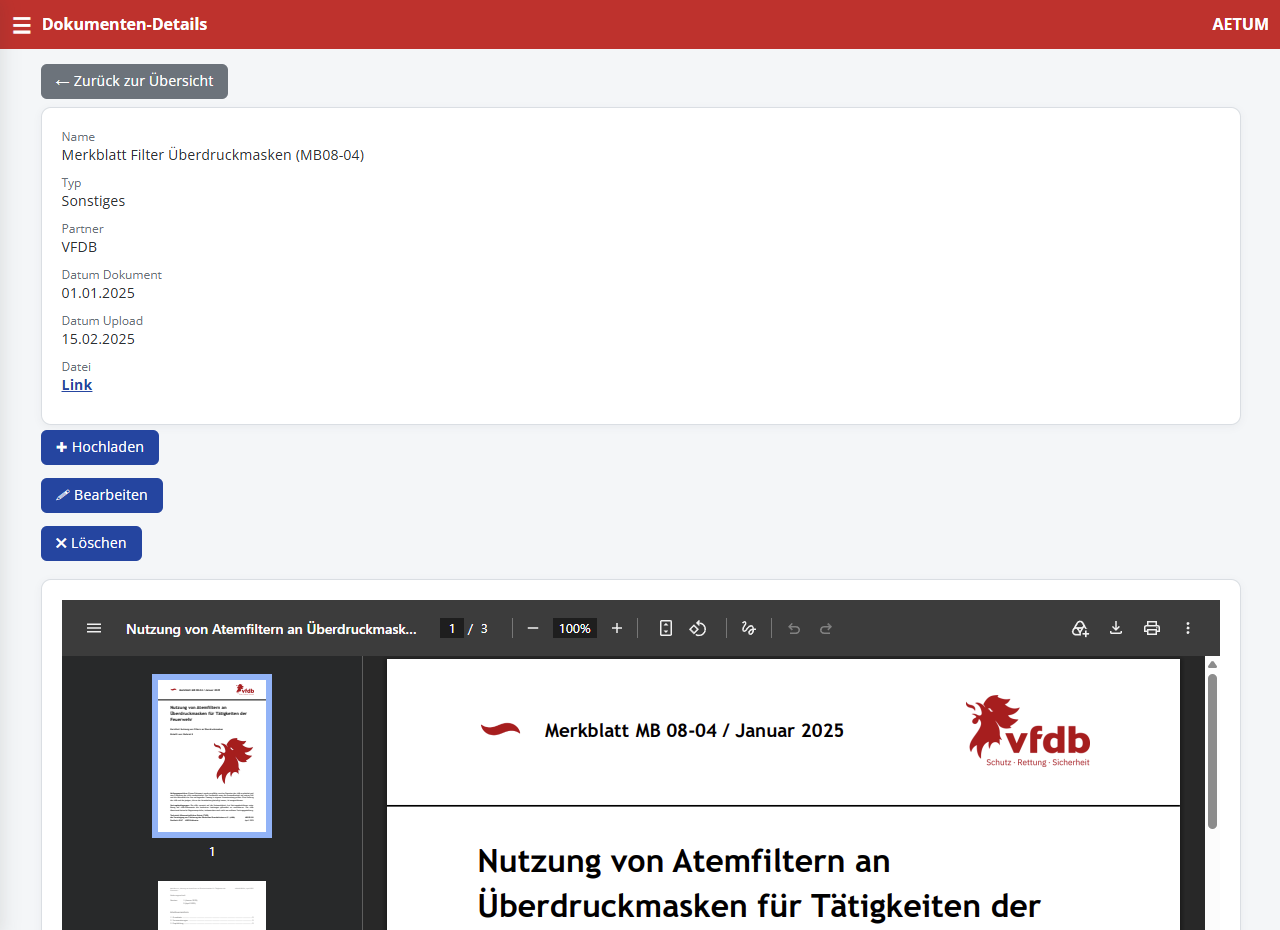Click the Bearbeiten button
The width and height of the screenshot is (1280, 930).
(102, 495)
